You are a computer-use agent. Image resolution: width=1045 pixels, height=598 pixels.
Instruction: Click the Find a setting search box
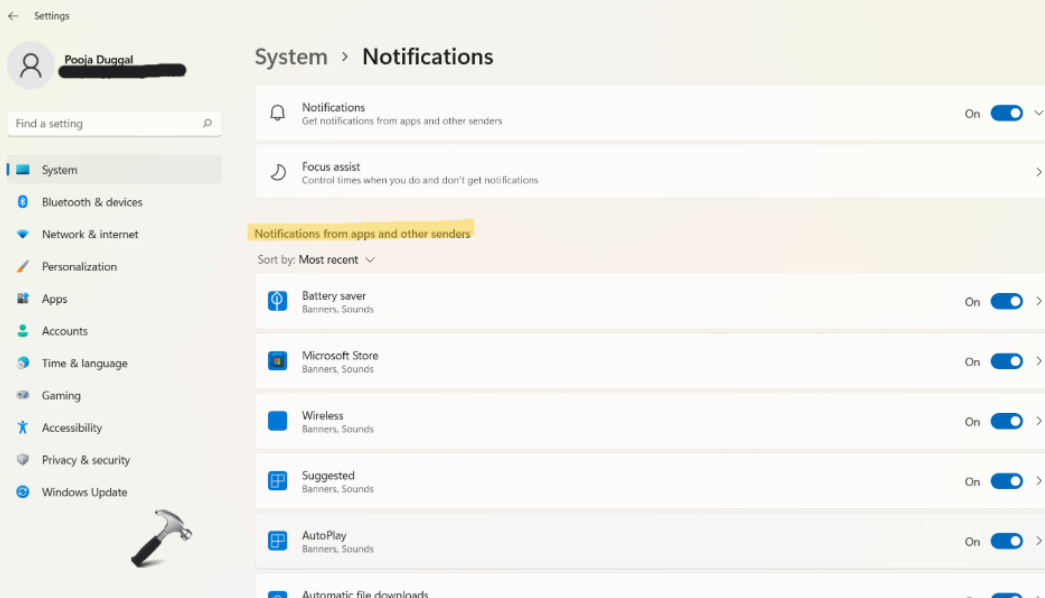(x=105, y=124)
